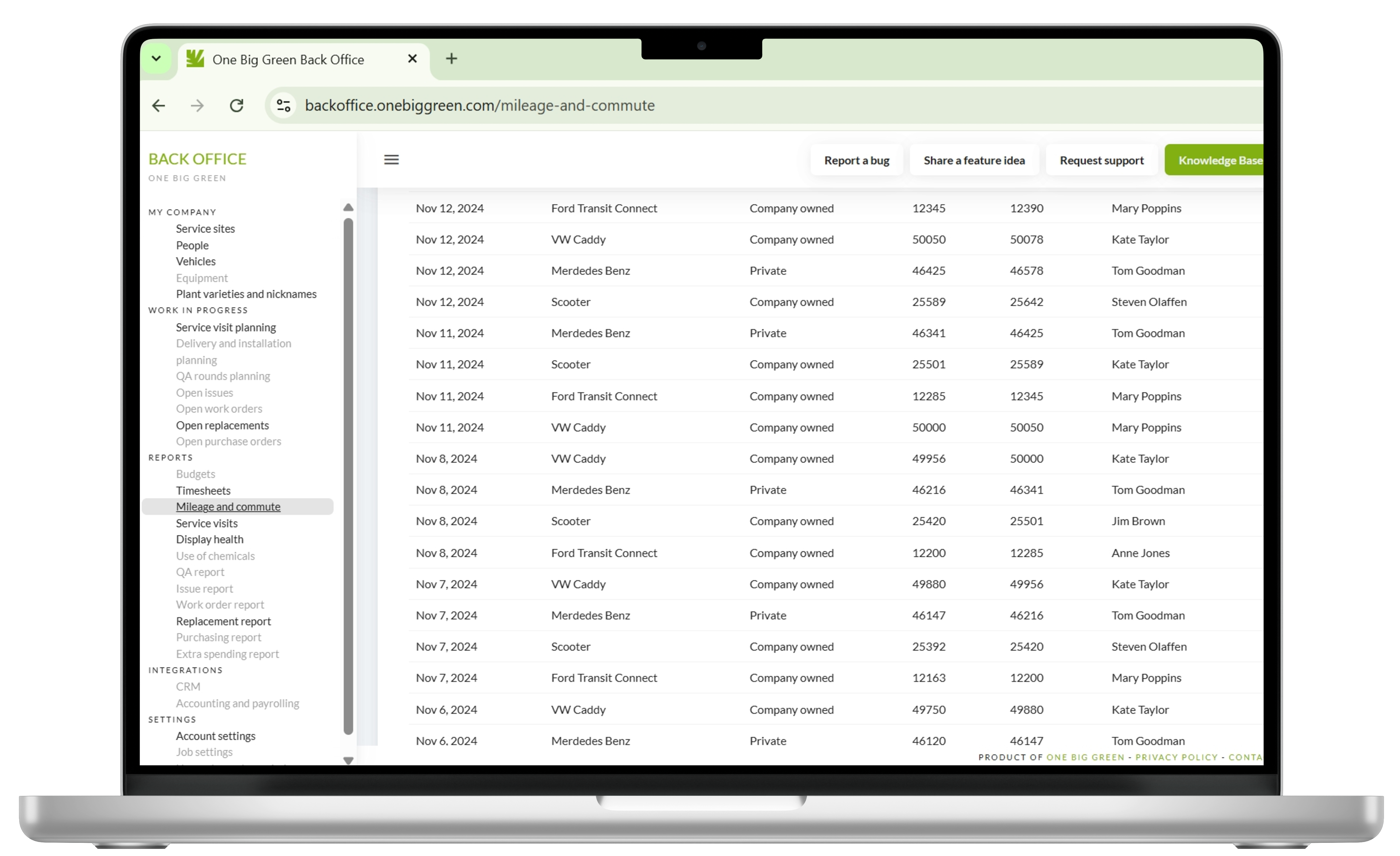Click Share a feature idea button
Screen dimensions: 1400x856
tap(974, 160)
